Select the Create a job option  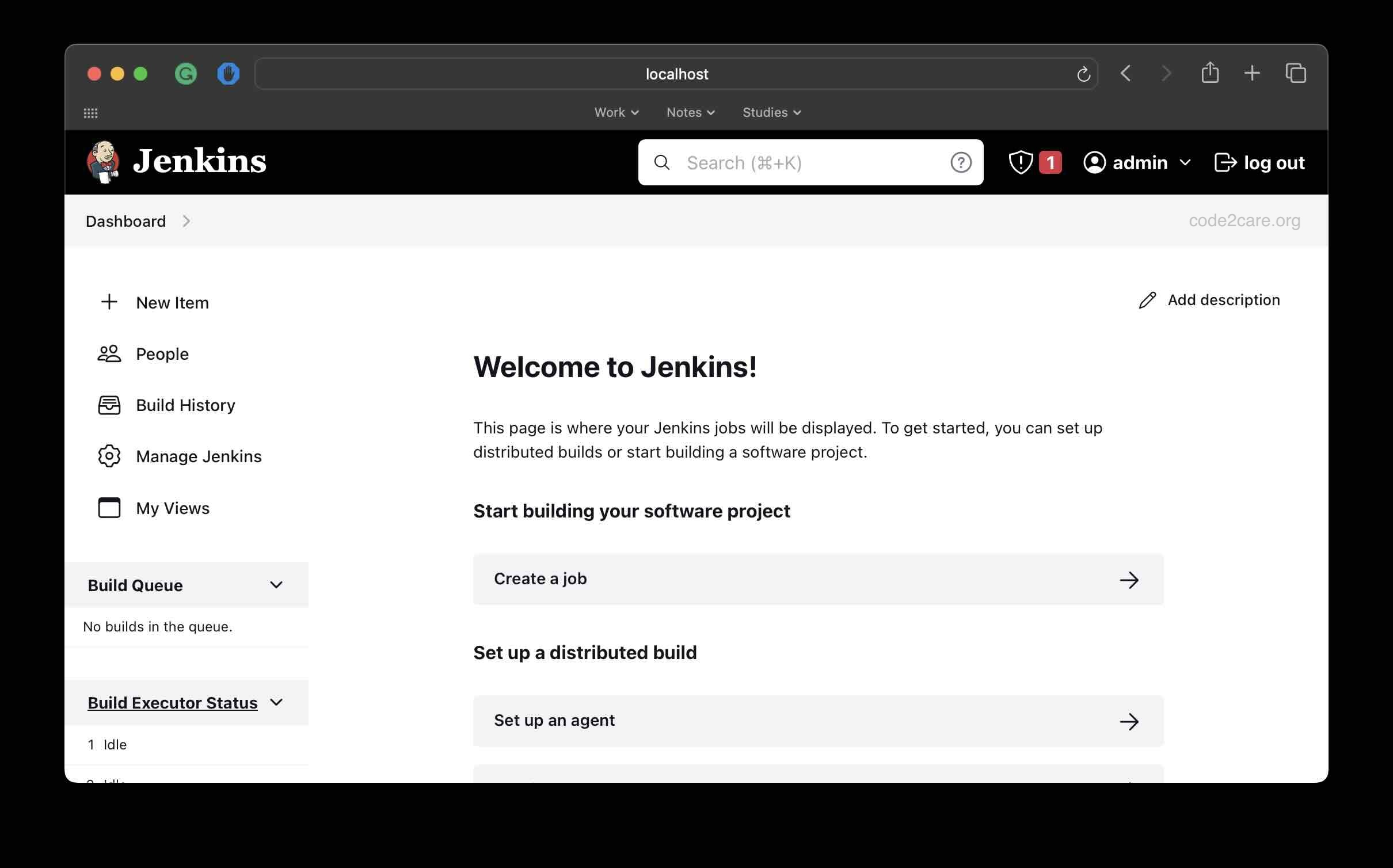817,579
